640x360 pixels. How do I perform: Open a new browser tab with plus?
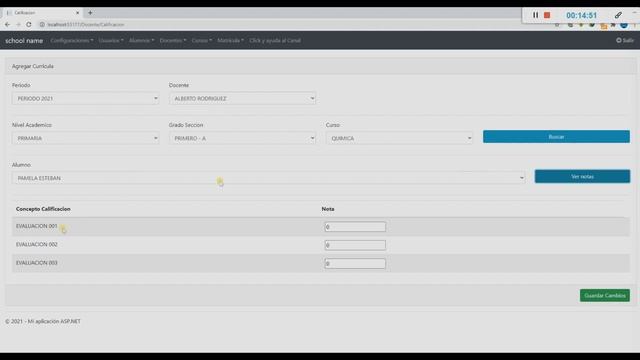pos(90,13)
